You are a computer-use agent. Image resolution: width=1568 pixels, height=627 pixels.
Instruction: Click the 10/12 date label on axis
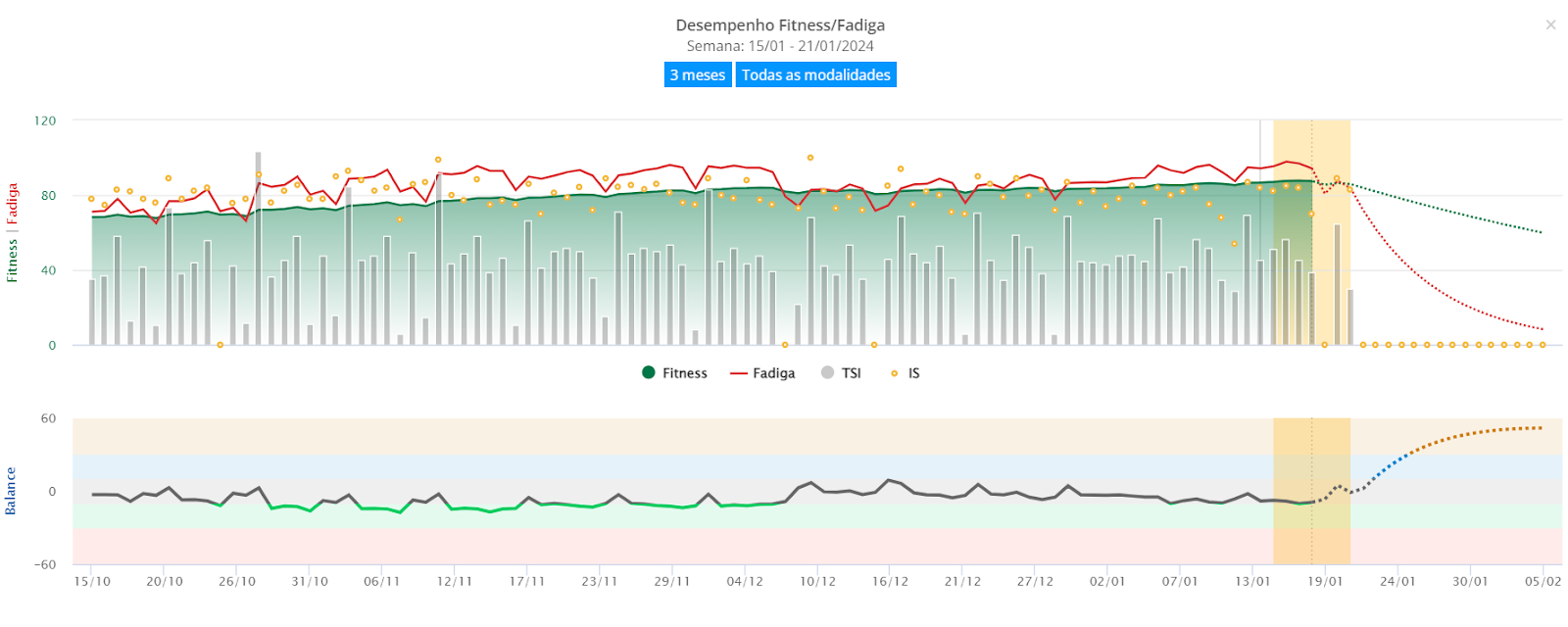(817, 581)
